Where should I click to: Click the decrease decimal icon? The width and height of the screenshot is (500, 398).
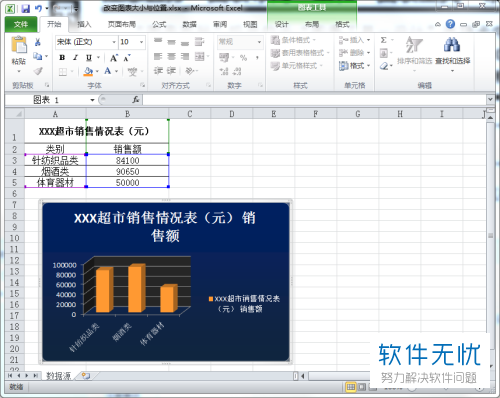coord(237,71)
